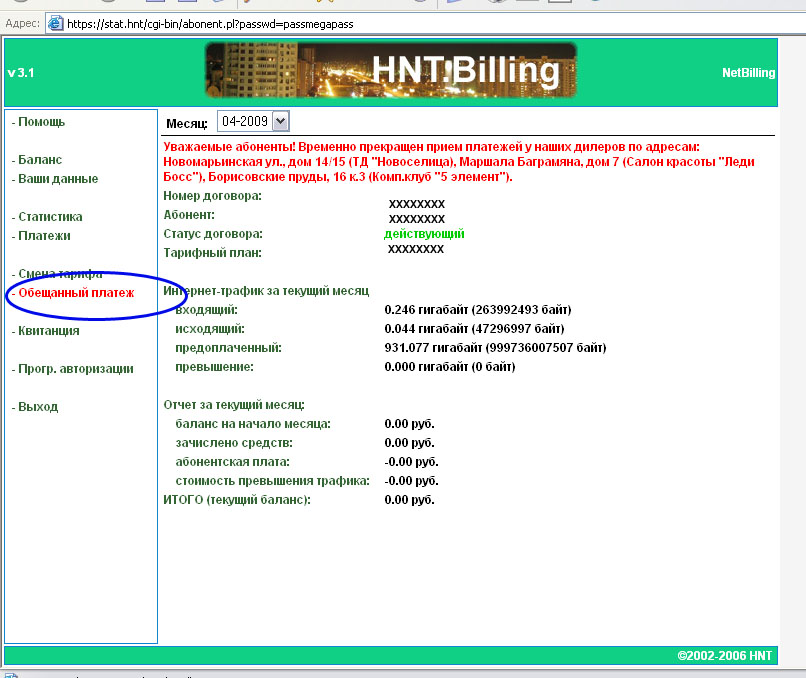Go to the Баланс section
The height and width of the screenshot is (678, 806).
(x=40, y=160)
